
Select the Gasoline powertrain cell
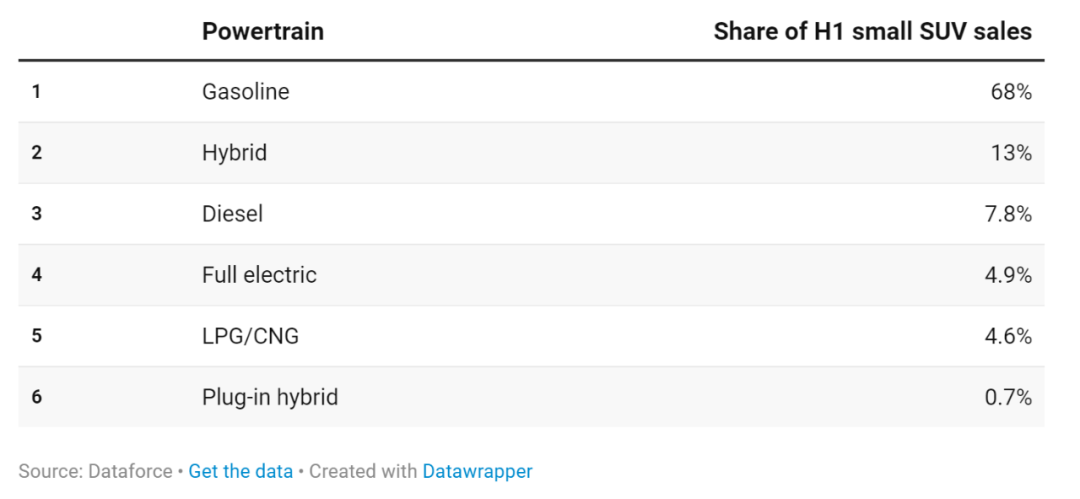tap(245, 92)
